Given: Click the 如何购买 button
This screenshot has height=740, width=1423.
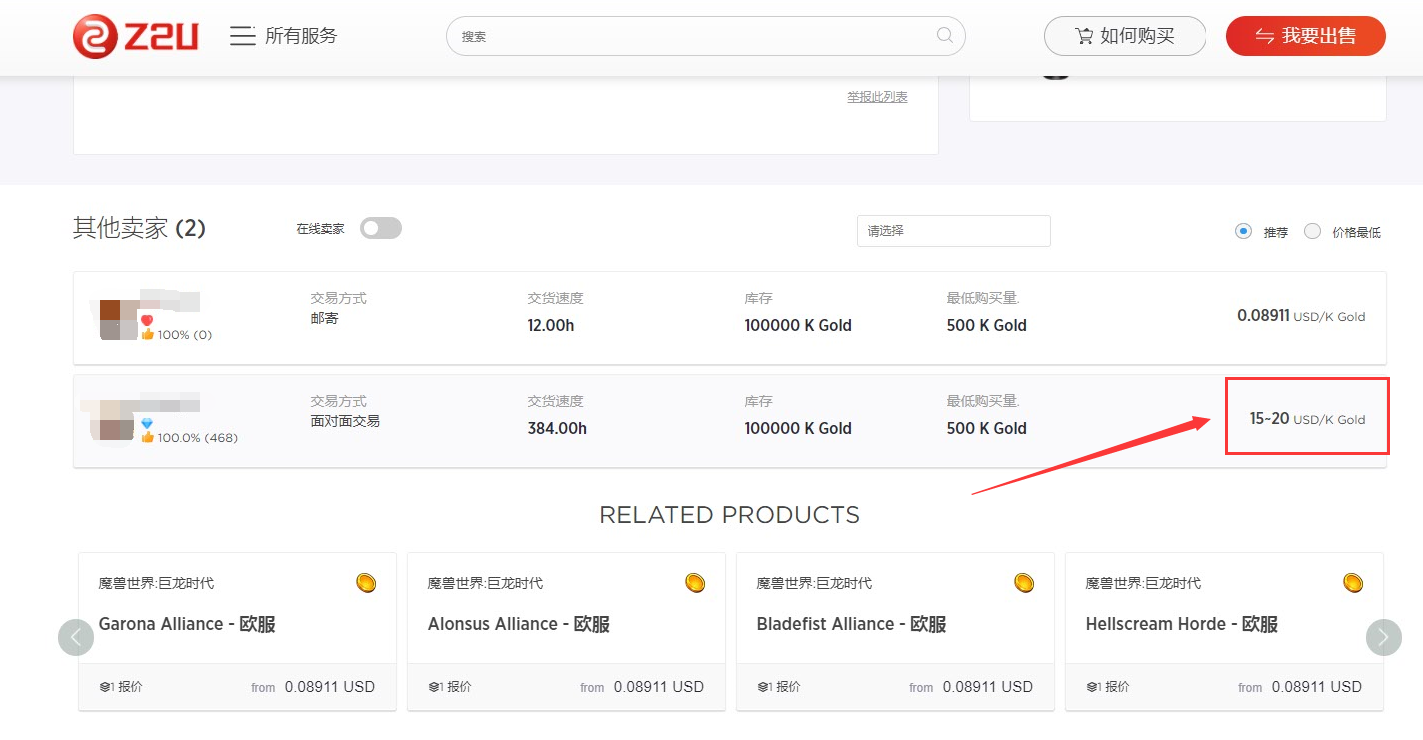Looking at the screenshot, I should tap(1124, 36).
